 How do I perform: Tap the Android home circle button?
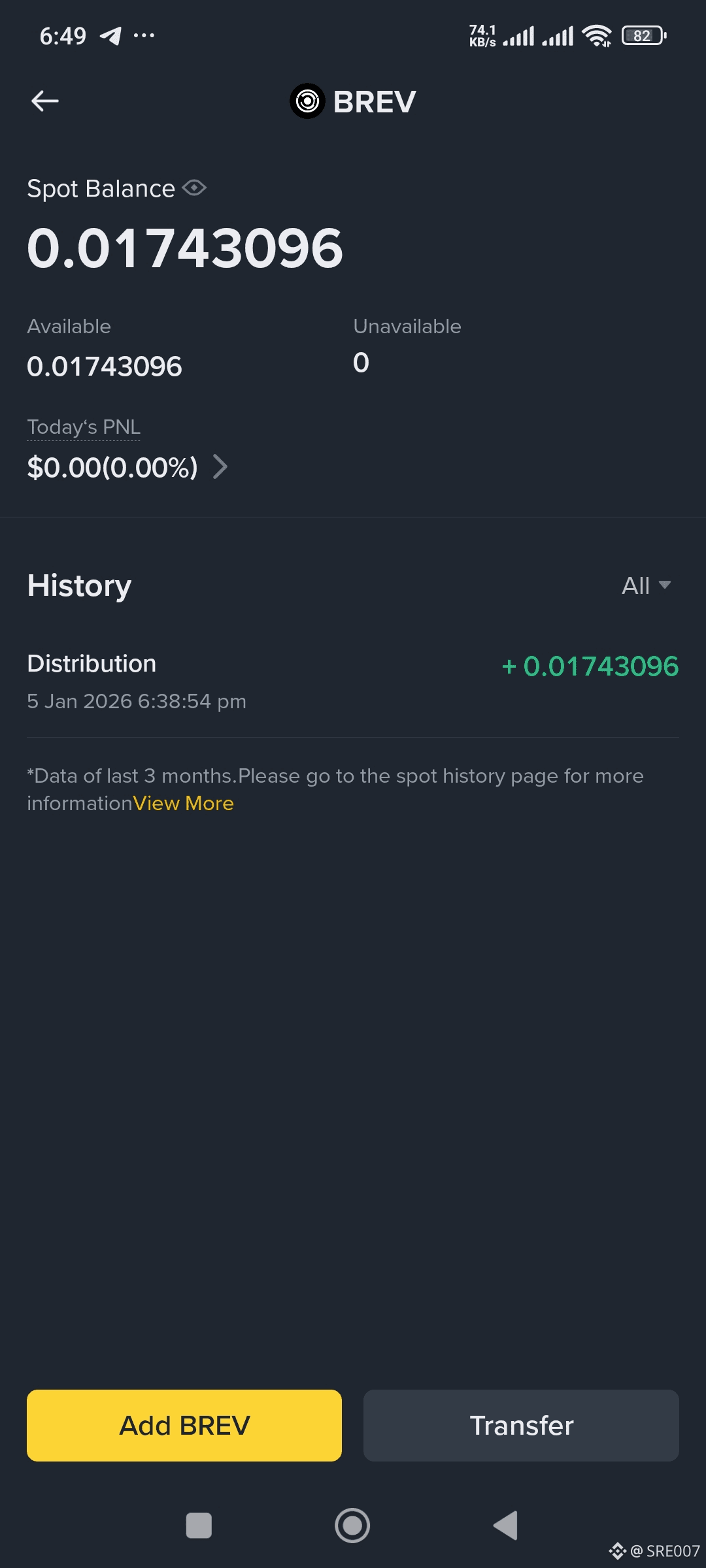pyautogui.click(x=352, y=1526)
